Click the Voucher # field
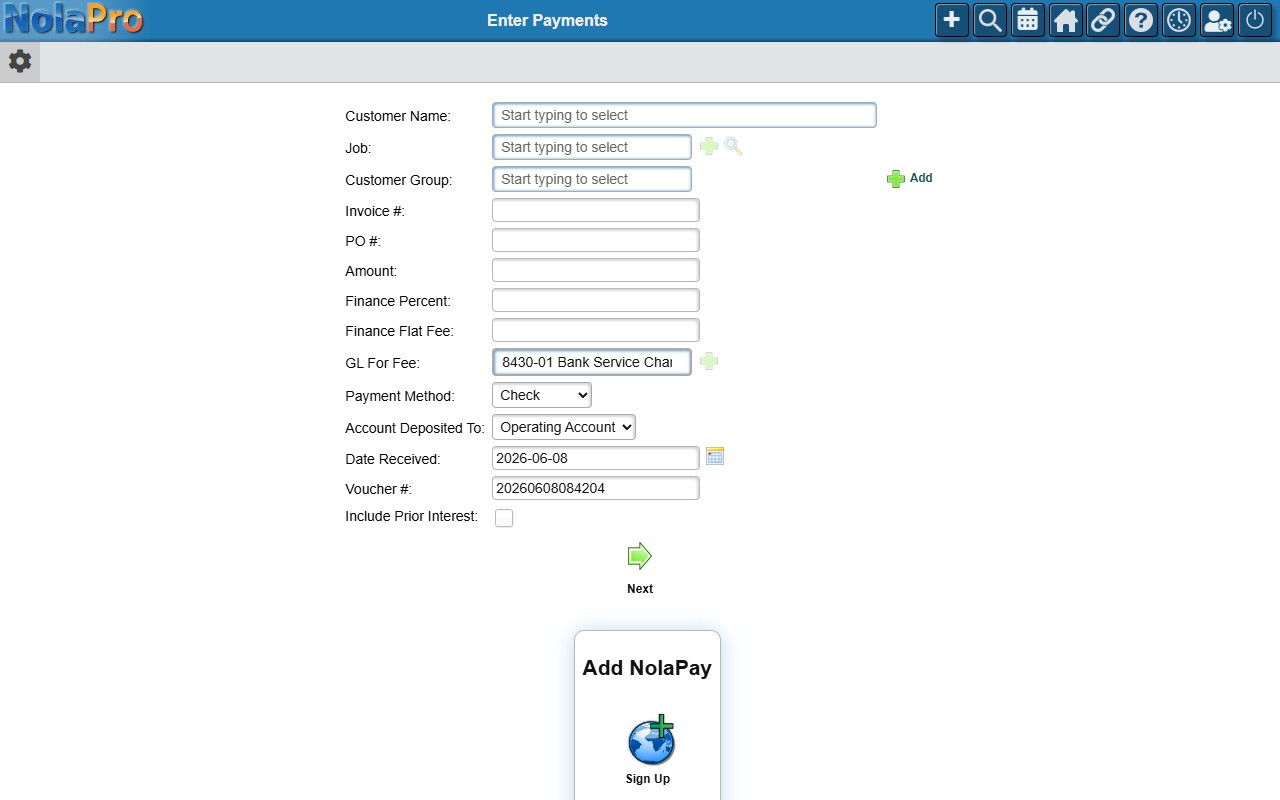This screenshot has width=1280, height=800. 596,488
